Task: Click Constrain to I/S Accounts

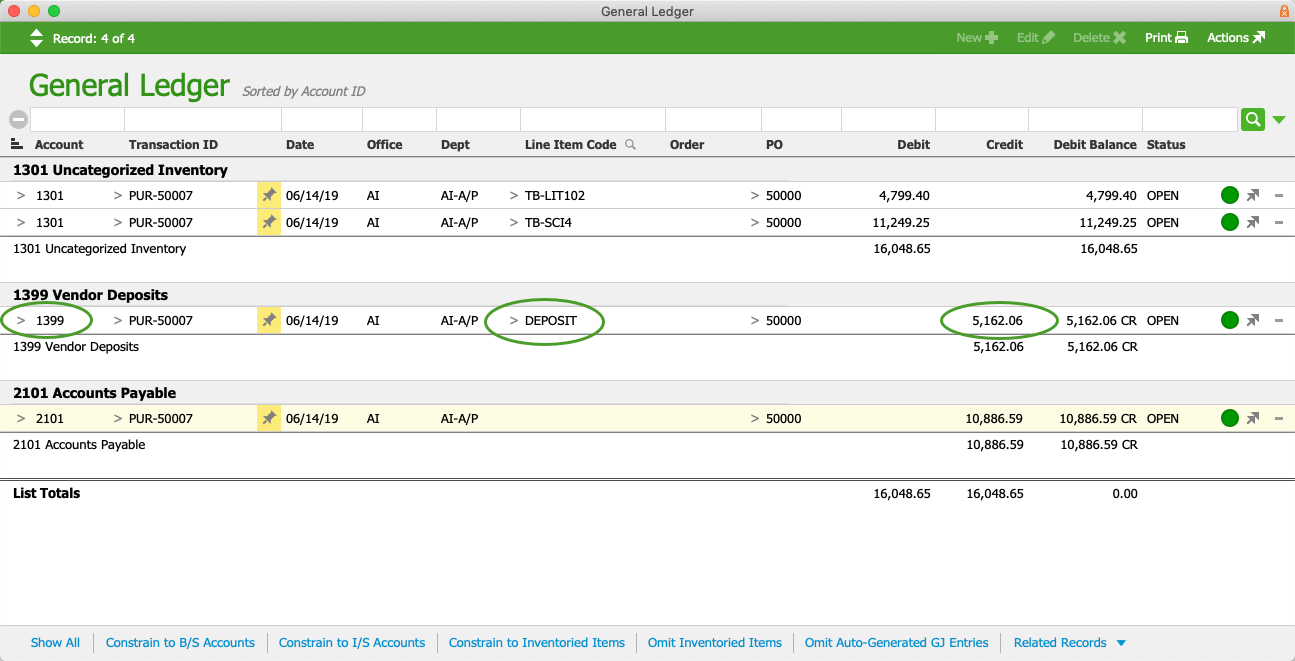Action: 352,643
